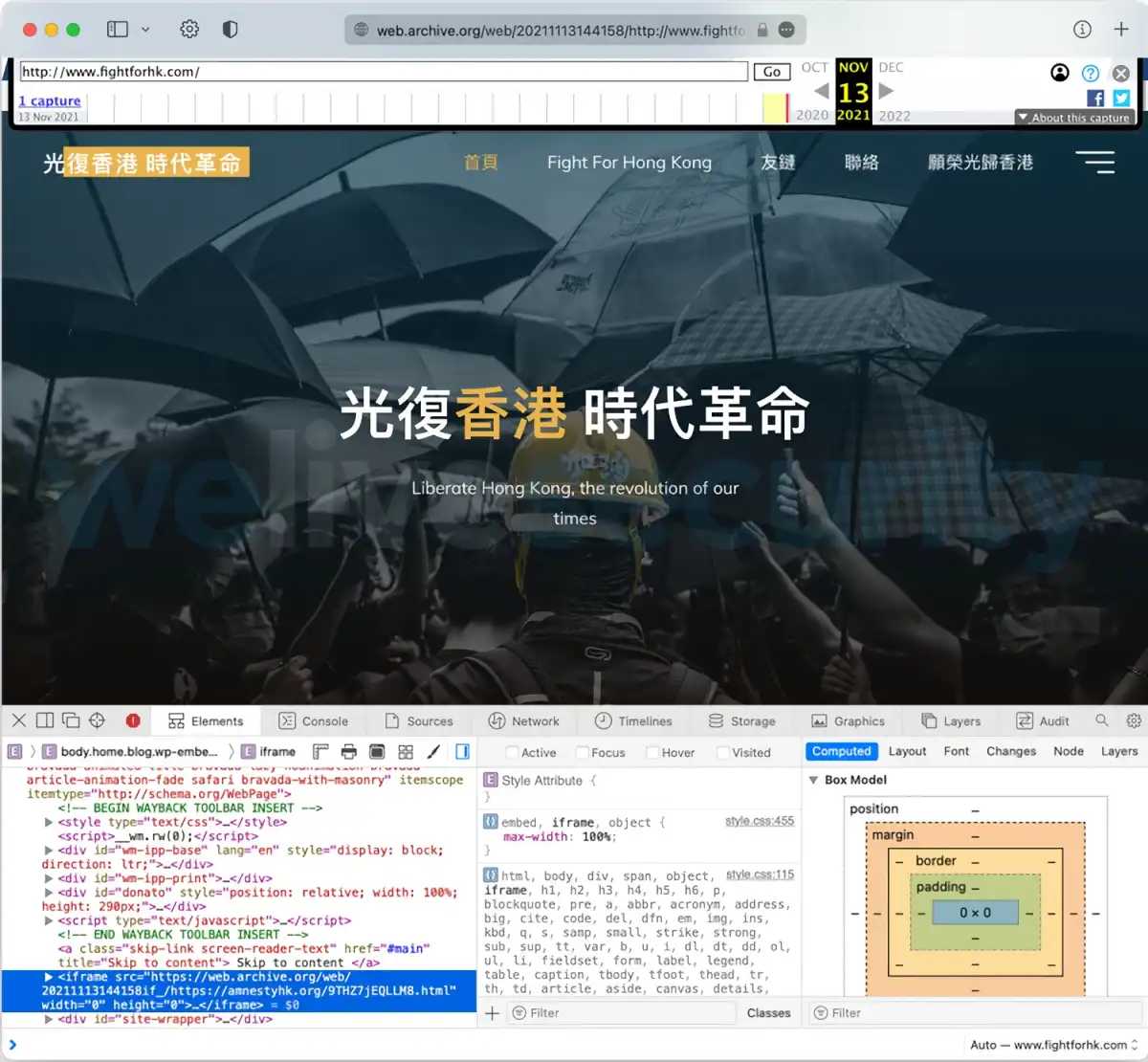Open Safari sidebar toggle icon
This screenshot has width=1148, height=1062.
118,30
